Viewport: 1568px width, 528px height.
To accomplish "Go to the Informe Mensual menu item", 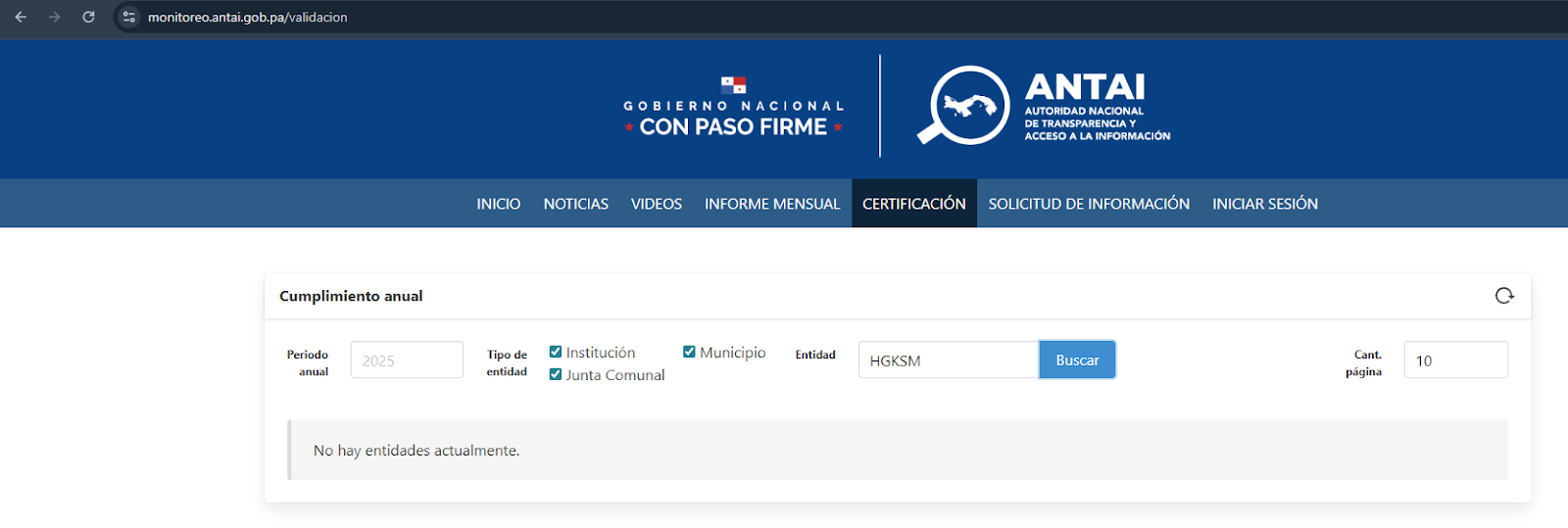I will pyautogui.click(x=772, y=204).
